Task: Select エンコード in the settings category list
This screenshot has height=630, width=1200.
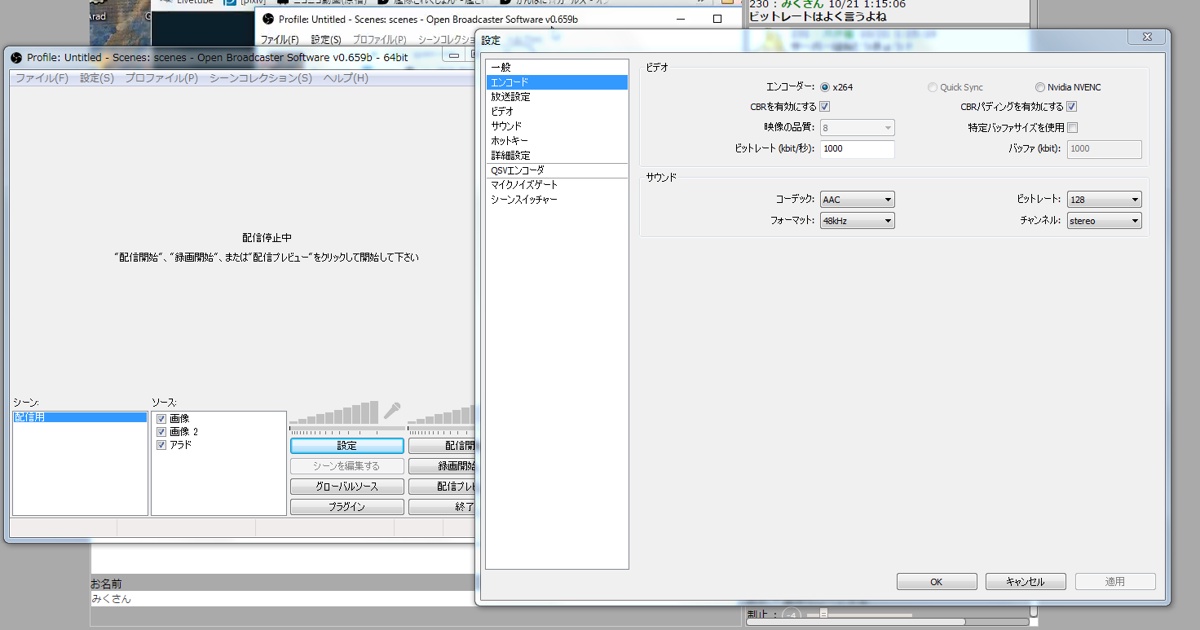Action: coord(557,82)
